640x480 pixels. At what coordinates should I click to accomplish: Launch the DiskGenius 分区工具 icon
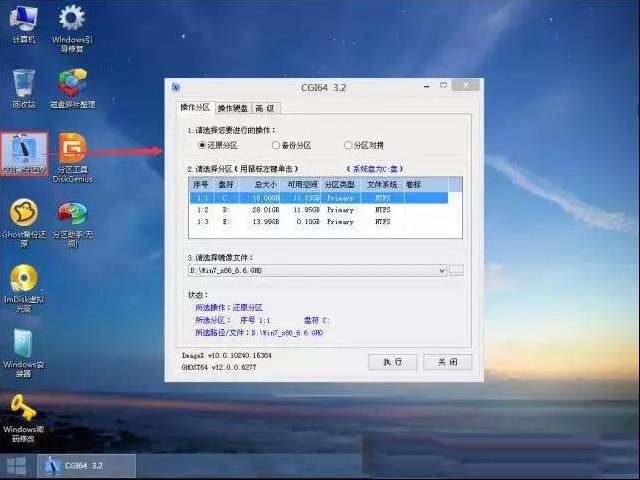pos(72,158)
